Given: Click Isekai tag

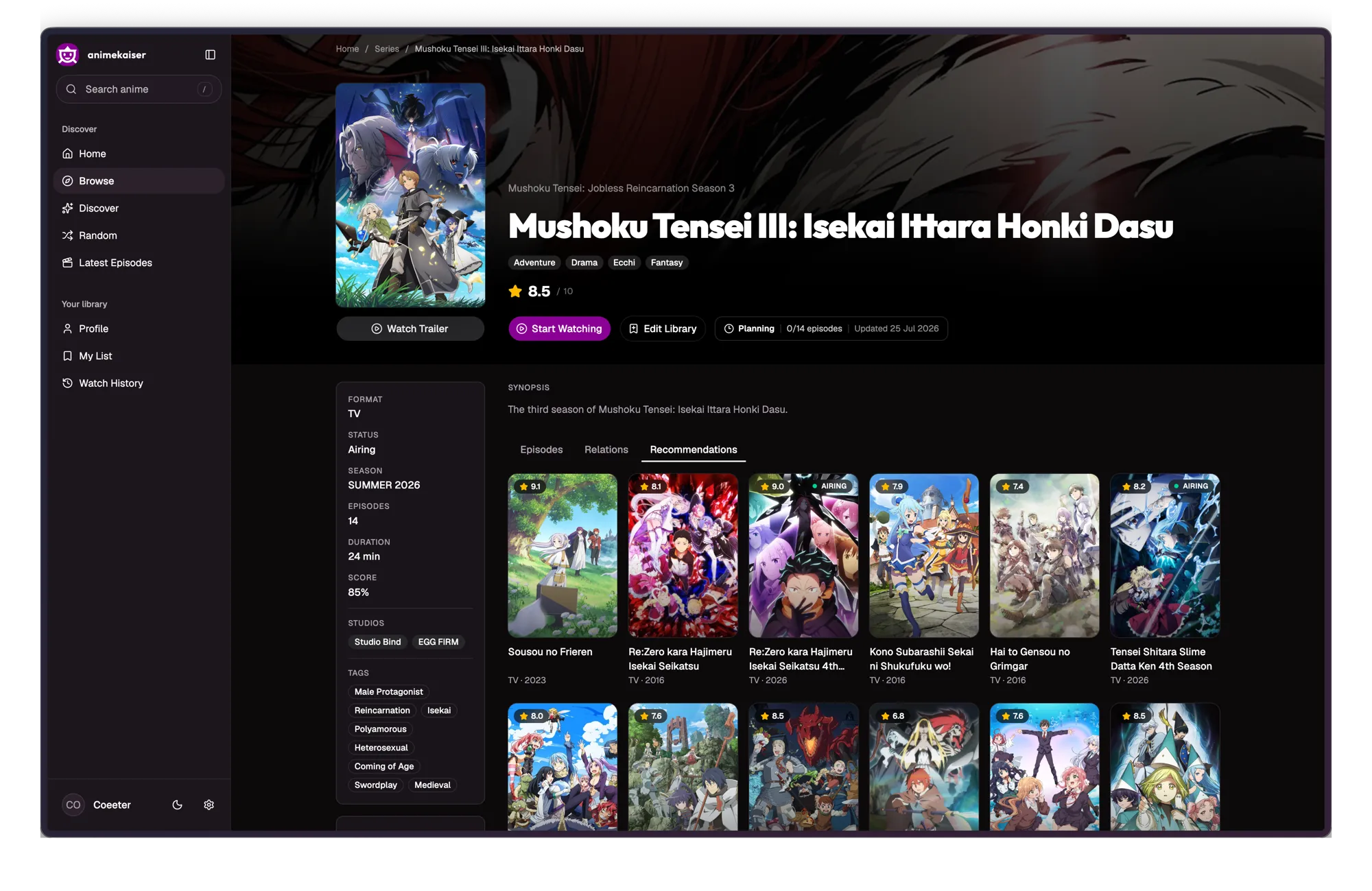Looking at the screenshot, I should tap(439, 711).
